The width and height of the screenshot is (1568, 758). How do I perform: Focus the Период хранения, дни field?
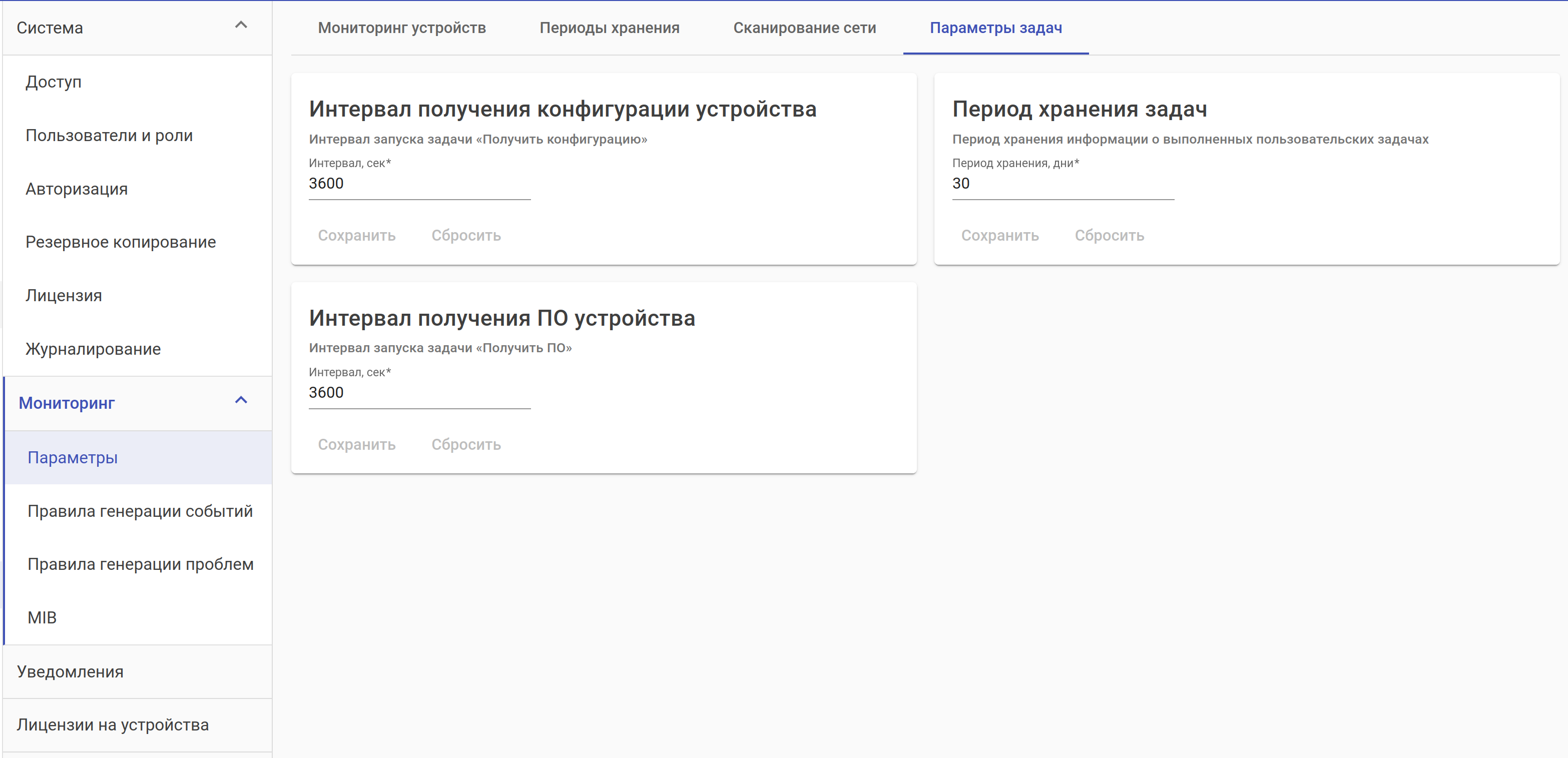tap(1062, 184)
